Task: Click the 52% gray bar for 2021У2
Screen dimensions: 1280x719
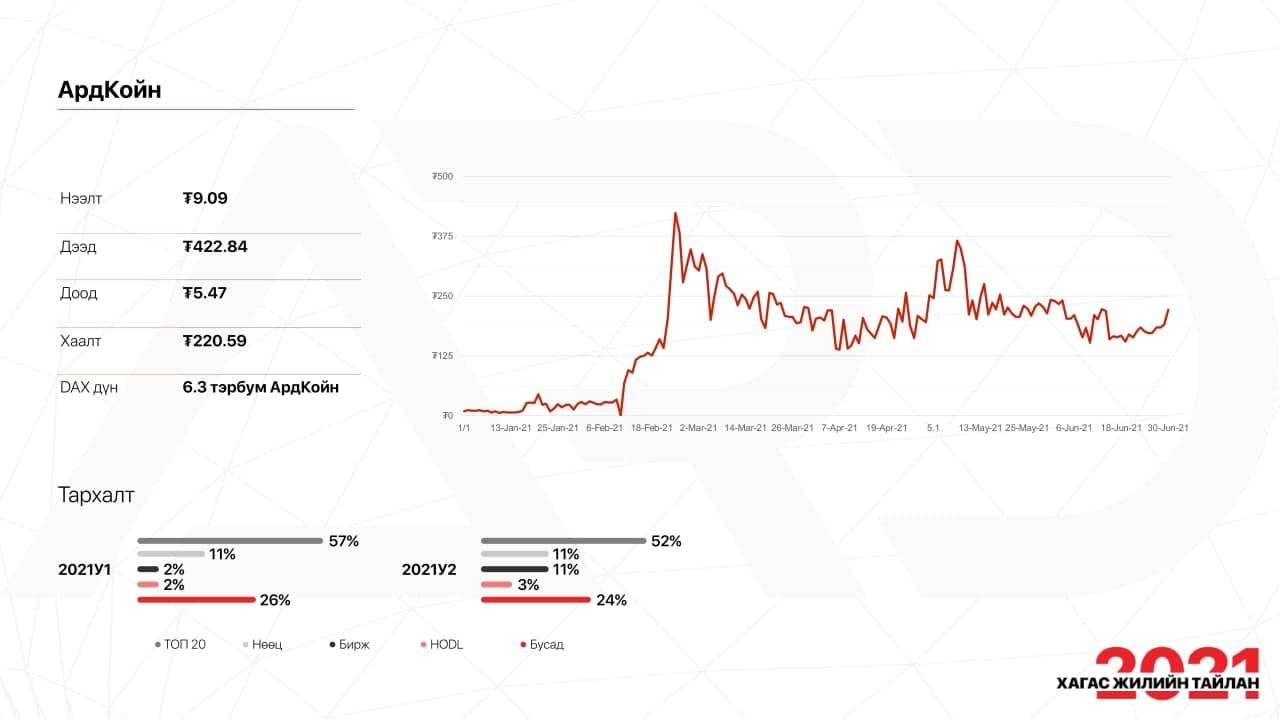Action: coord(563,541)
